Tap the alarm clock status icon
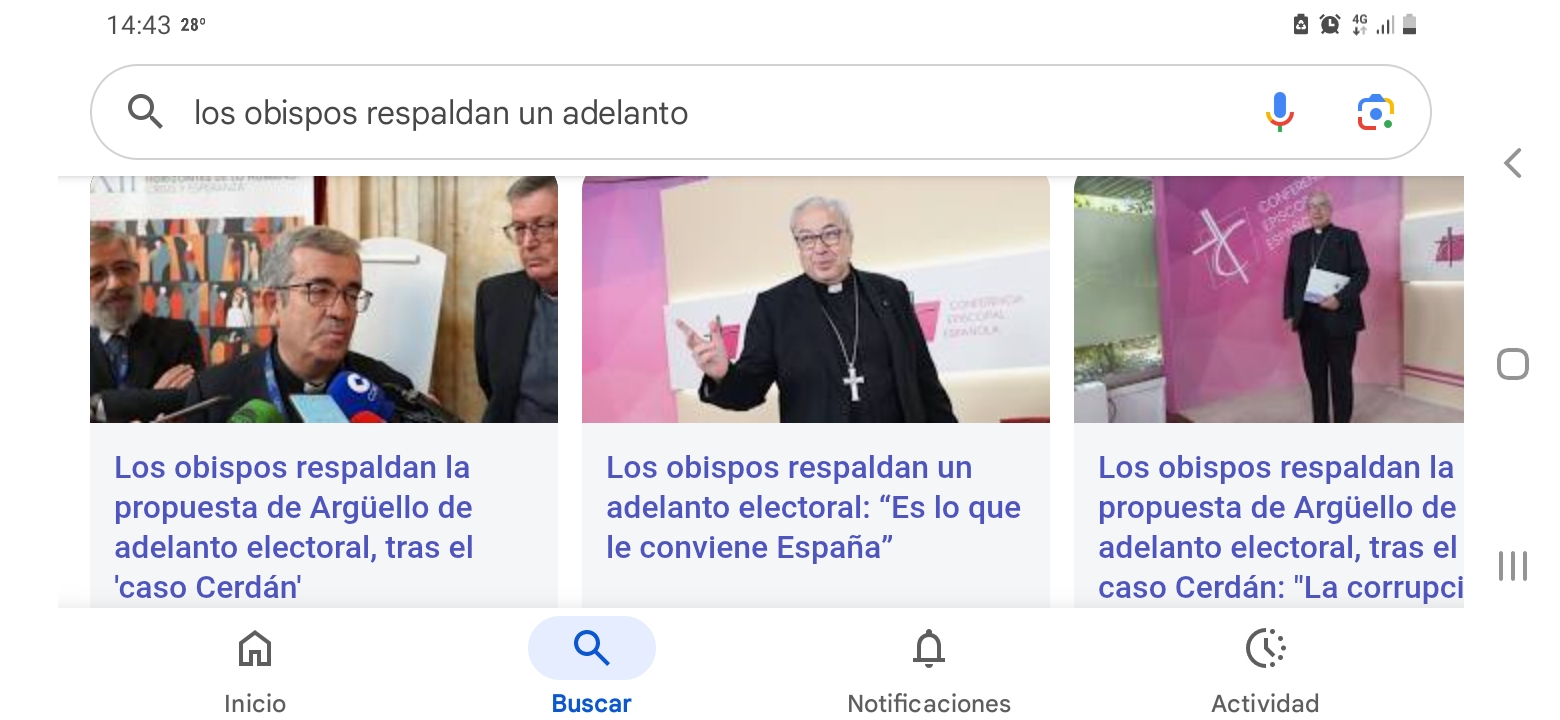Viewport: 1560px width, 720px height. click(1329, 25)
